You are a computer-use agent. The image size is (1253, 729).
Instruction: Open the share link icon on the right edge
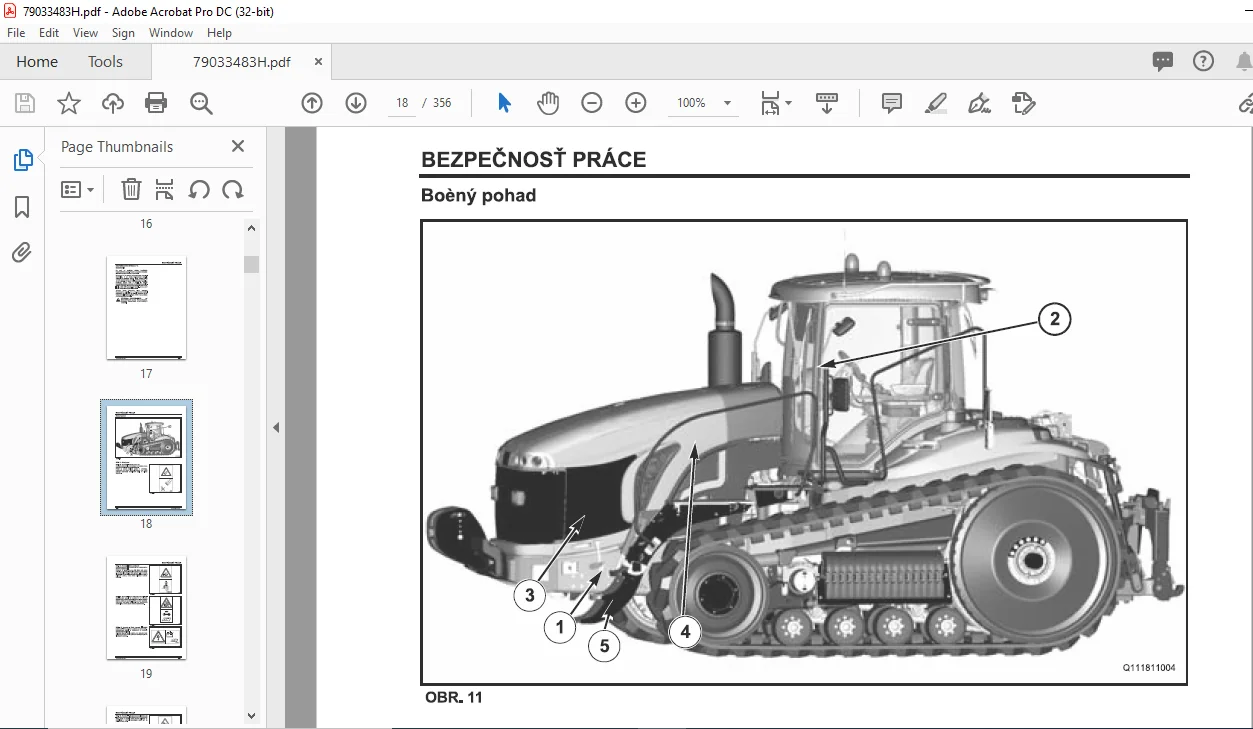[1246, 103]
